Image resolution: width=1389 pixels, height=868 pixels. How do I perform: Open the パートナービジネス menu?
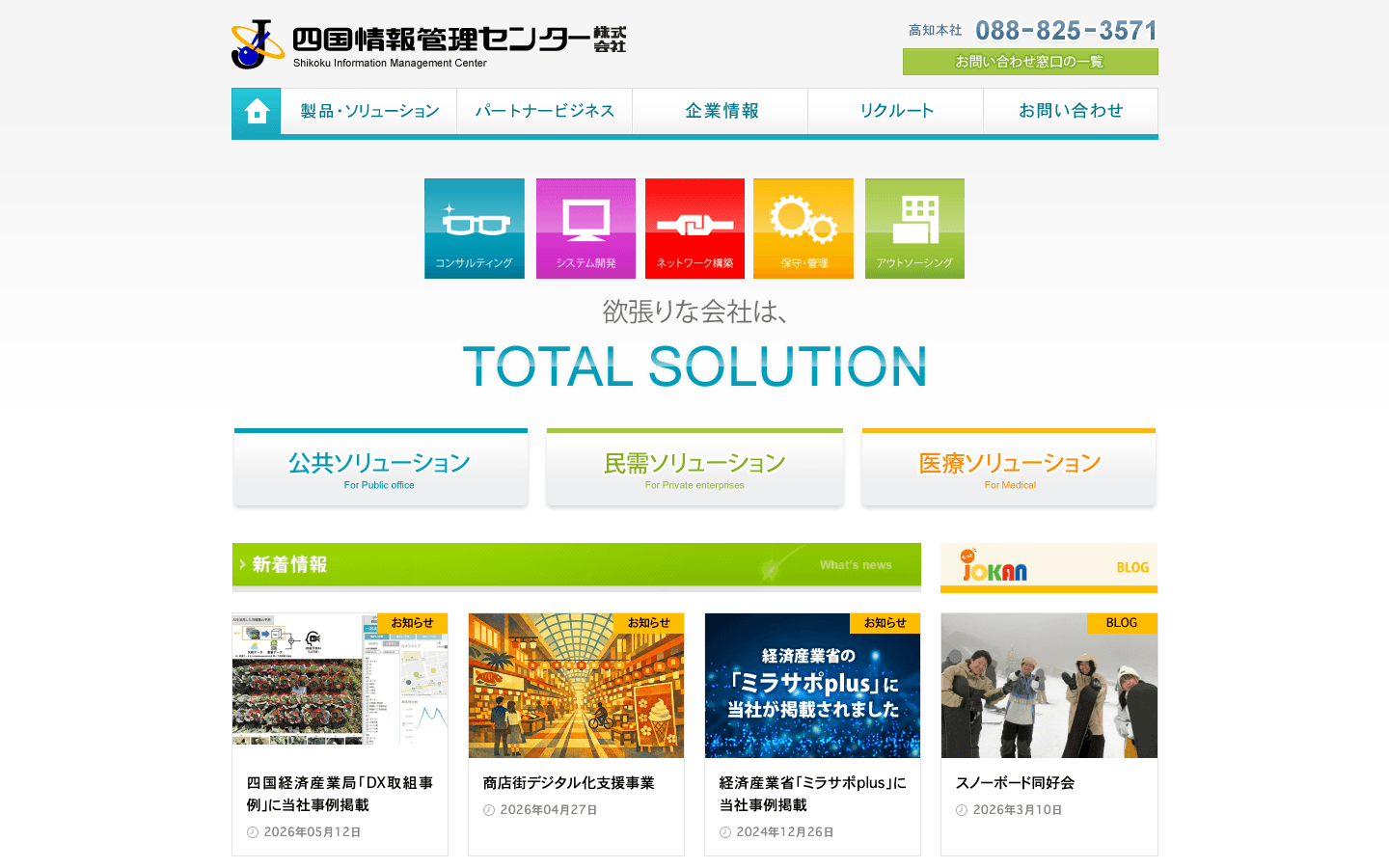click(x=545, y=111)
